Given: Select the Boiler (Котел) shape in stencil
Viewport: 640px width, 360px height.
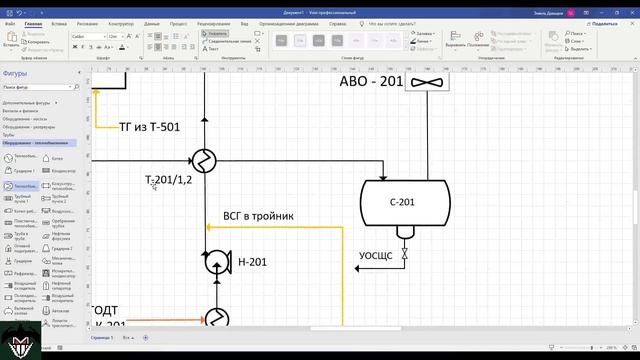Looking at the screenshot, I should [53, 158].
